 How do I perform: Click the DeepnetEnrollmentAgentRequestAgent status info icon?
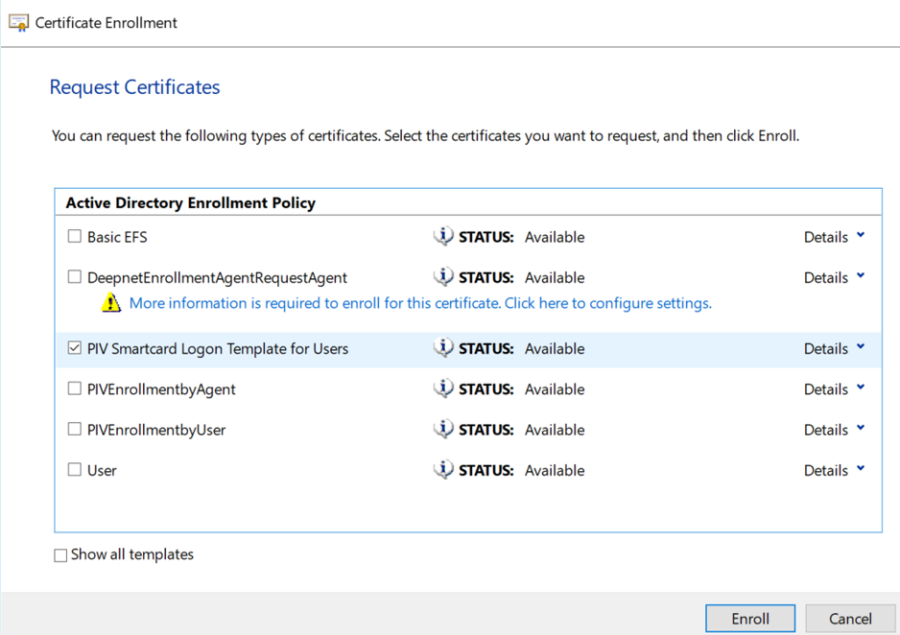tap(443, 277)
